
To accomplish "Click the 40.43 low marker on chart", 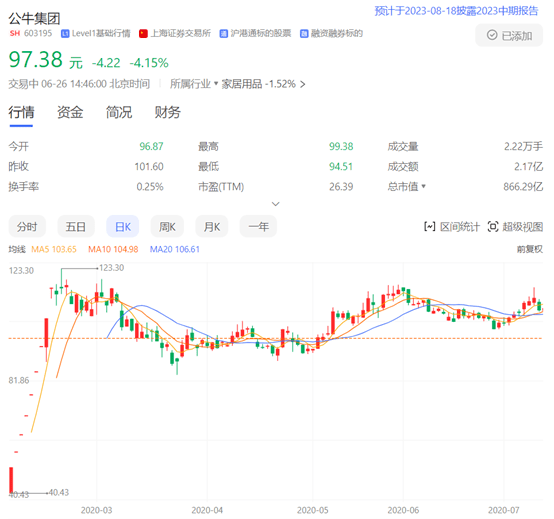I will click(x=59, y=492).
